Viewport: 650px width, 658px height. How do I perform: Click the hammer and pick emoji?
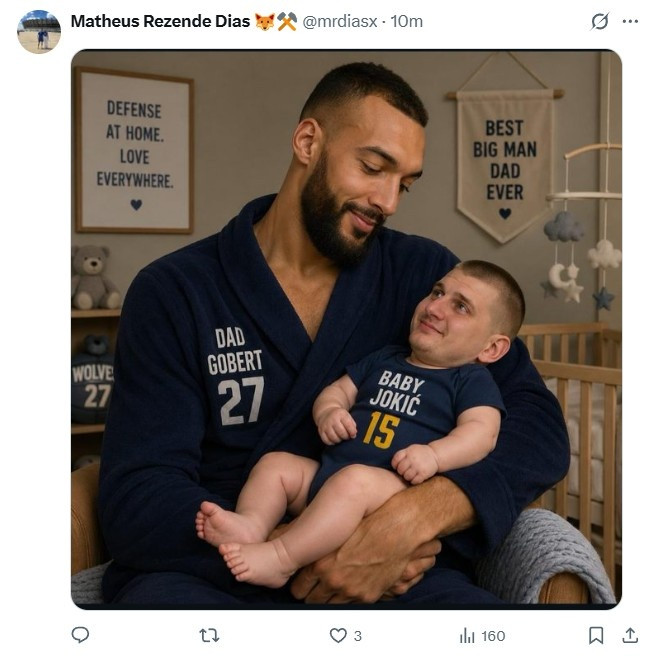click(x=287, y=21)
